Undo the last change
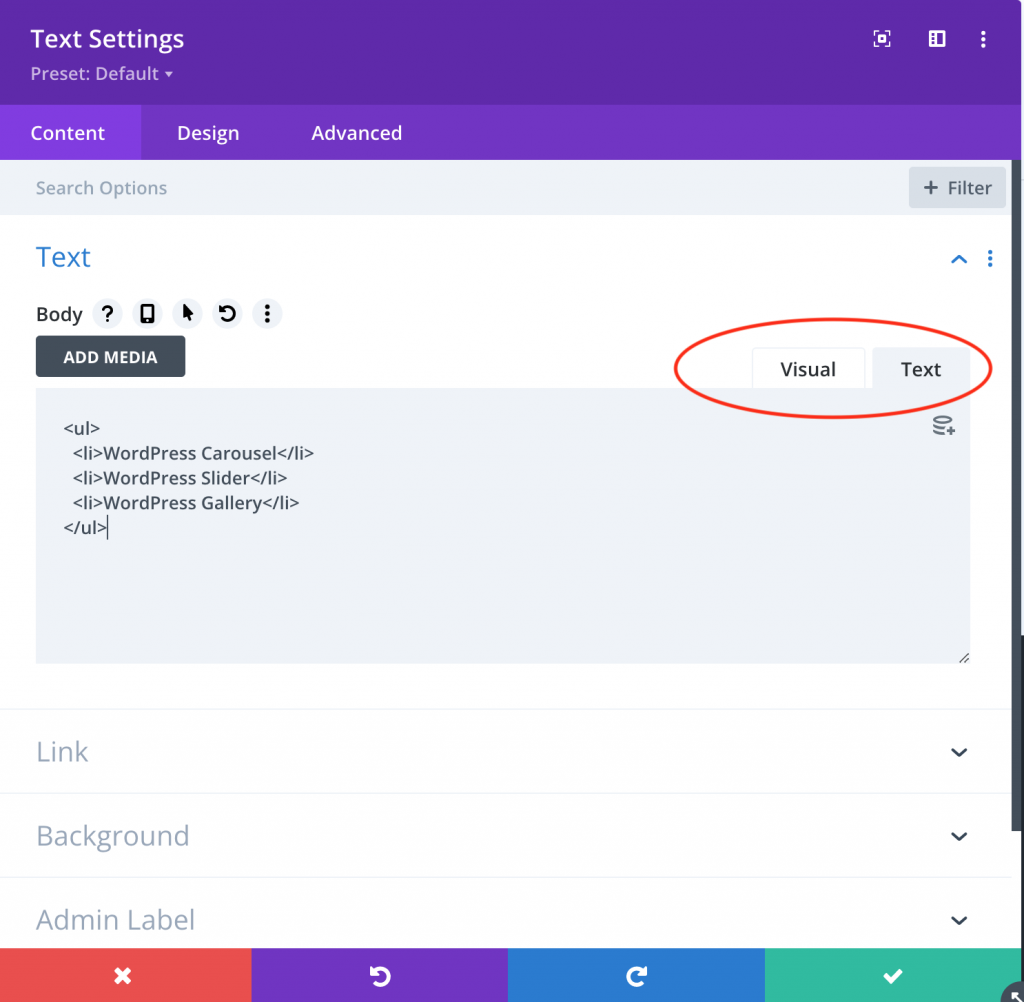 pyautogui.click(x=380, y=975)
